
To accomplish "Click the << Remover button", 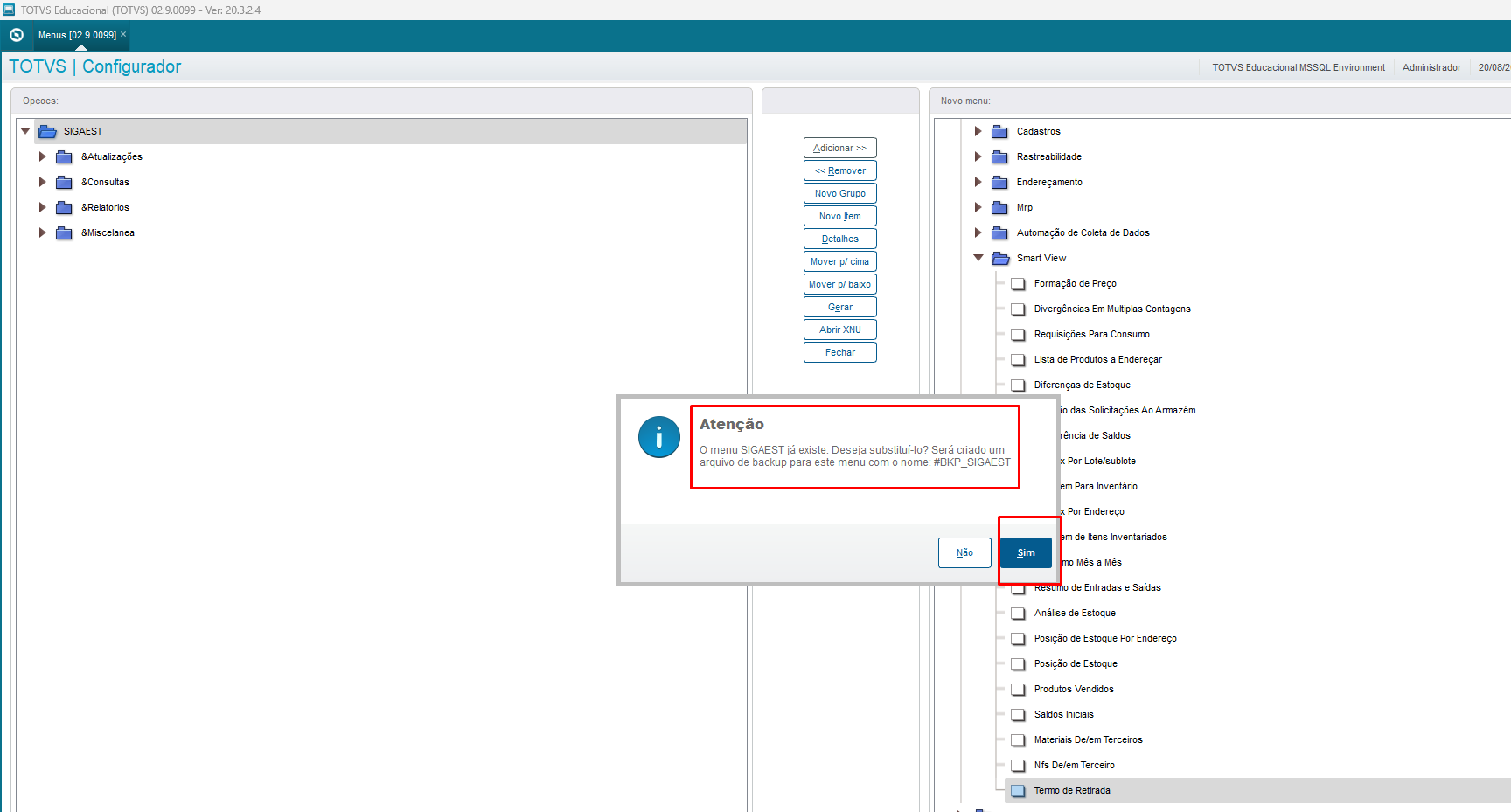I will click(x=840, y=171).
